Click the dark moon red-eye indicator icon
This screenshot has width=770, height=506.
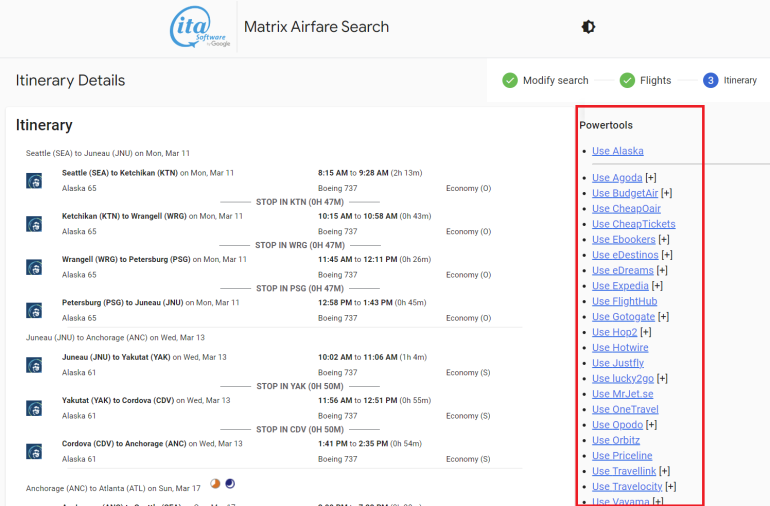tap(231, 484)
